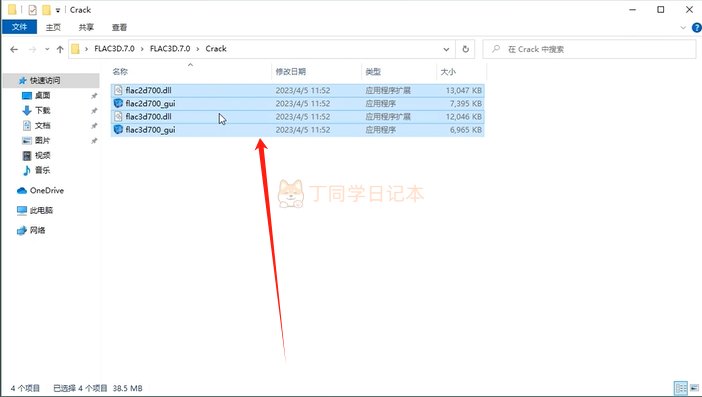
Task: Sort by the 修改日期 column header
Action: point(291,72)
